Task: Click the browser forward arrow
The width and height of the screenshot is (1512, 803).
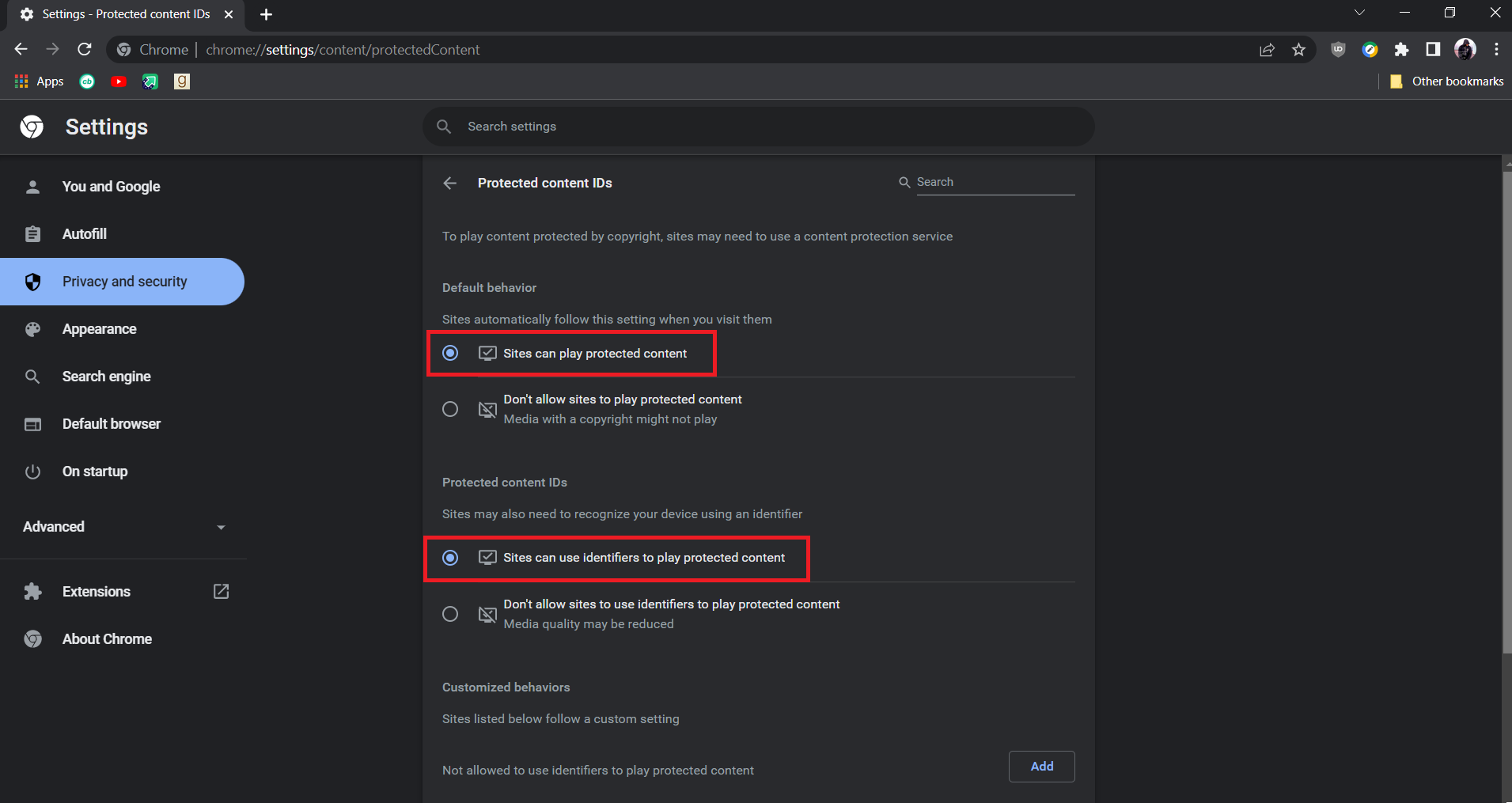Action: click(x=52, y=49)
